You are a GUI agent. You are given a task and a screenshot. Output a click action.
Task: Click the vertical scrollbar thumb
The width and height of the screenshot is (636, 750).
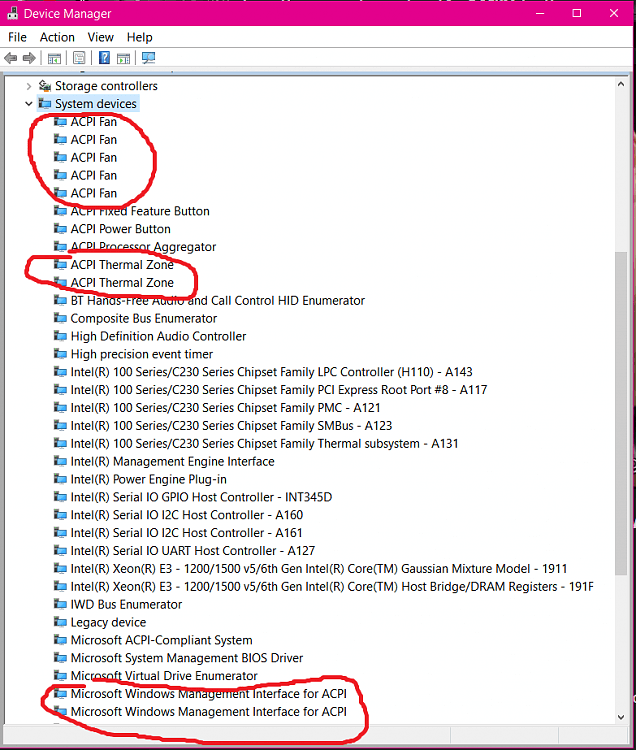(x=621, y=413)
